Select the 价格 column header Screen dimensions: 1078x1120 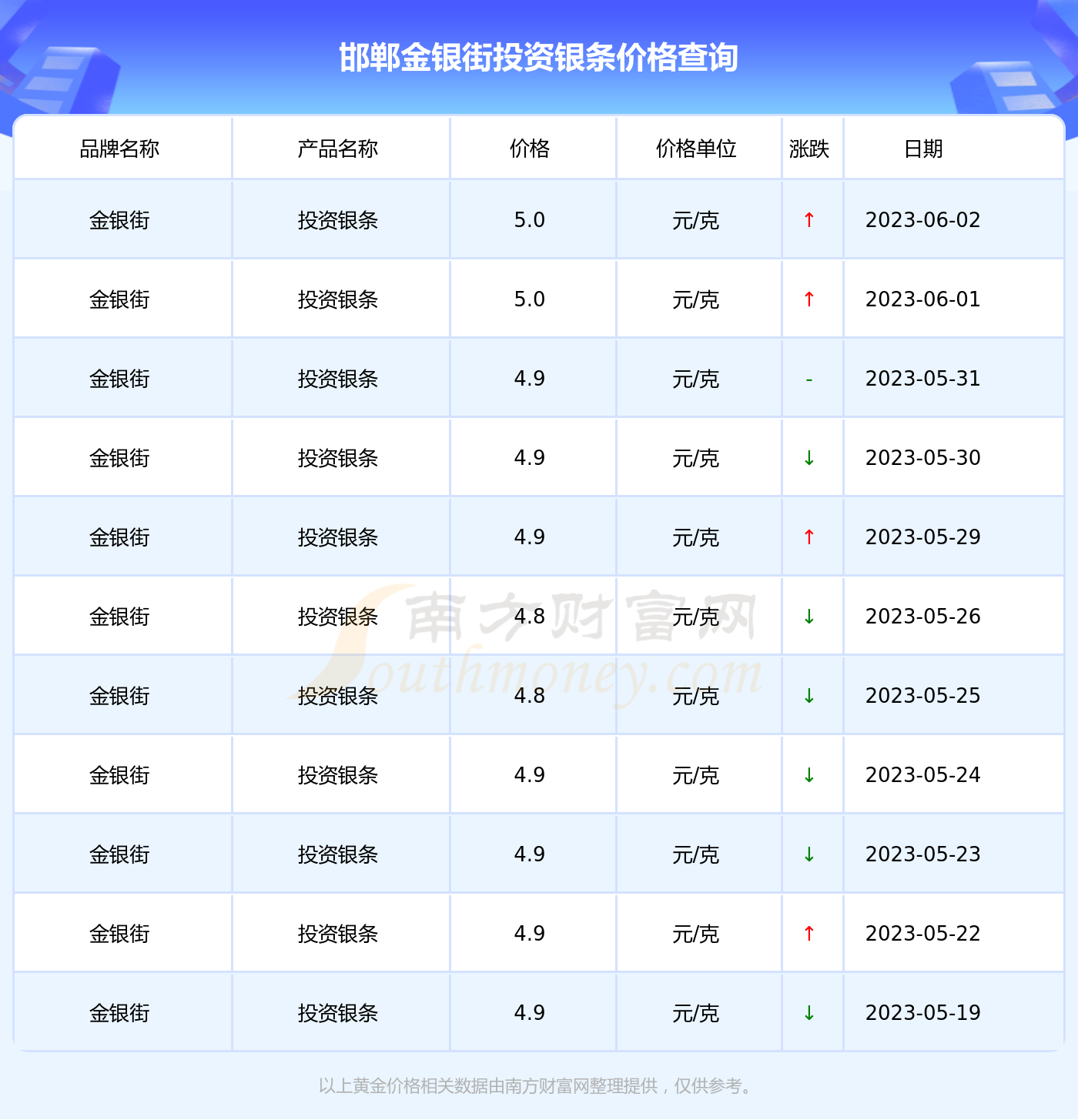point(530,149)
